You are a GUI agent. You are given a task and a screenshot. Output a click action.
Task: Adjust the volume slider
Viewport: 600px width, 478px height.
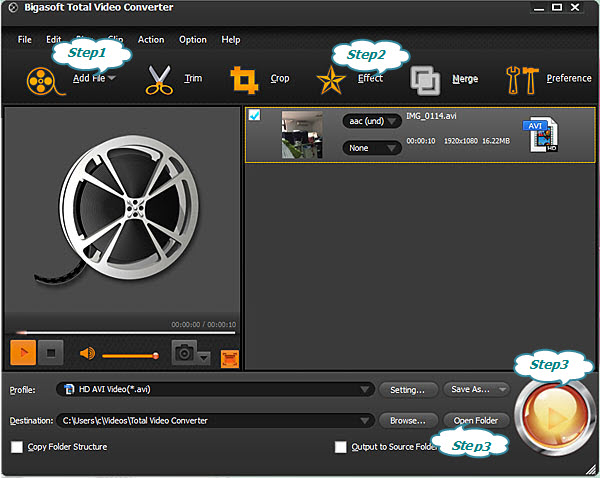(130, 356)
